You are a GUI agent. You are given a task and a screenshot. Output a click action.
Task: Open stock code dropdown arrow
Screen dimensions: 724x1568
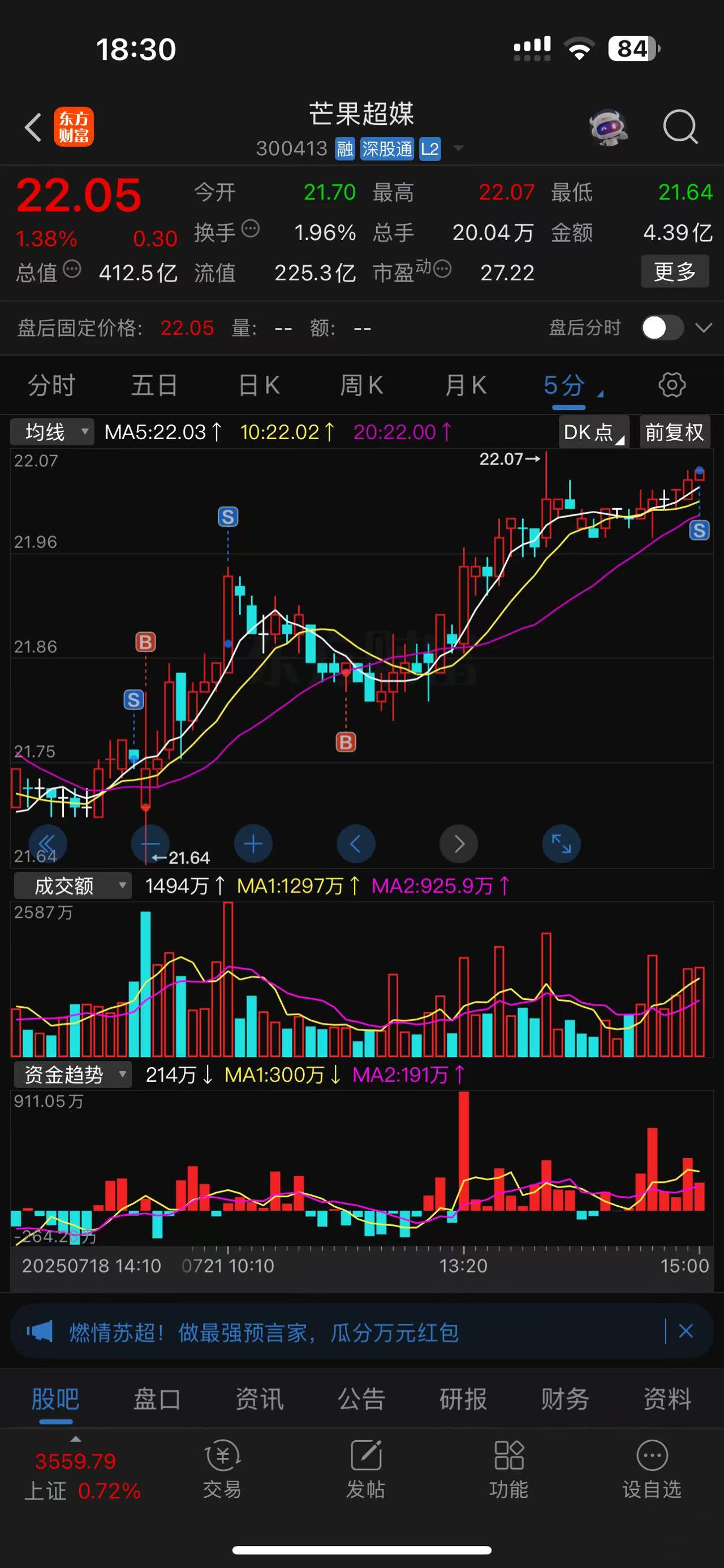[459, 148]
